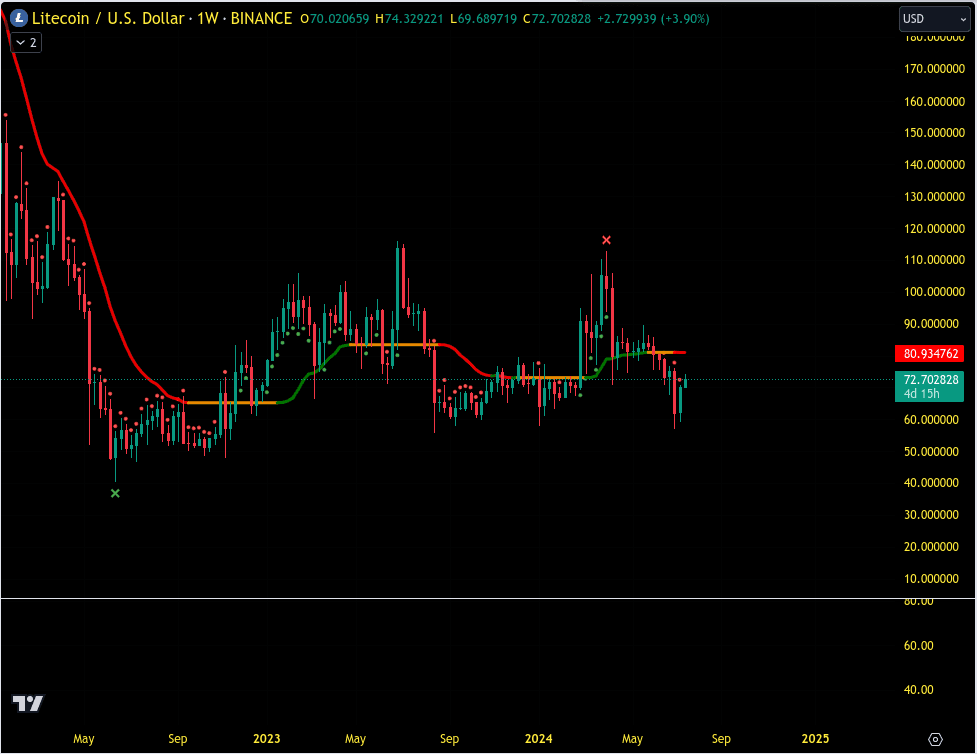Click the red X sell marker
Screen dimensions: 977x754
606,240
